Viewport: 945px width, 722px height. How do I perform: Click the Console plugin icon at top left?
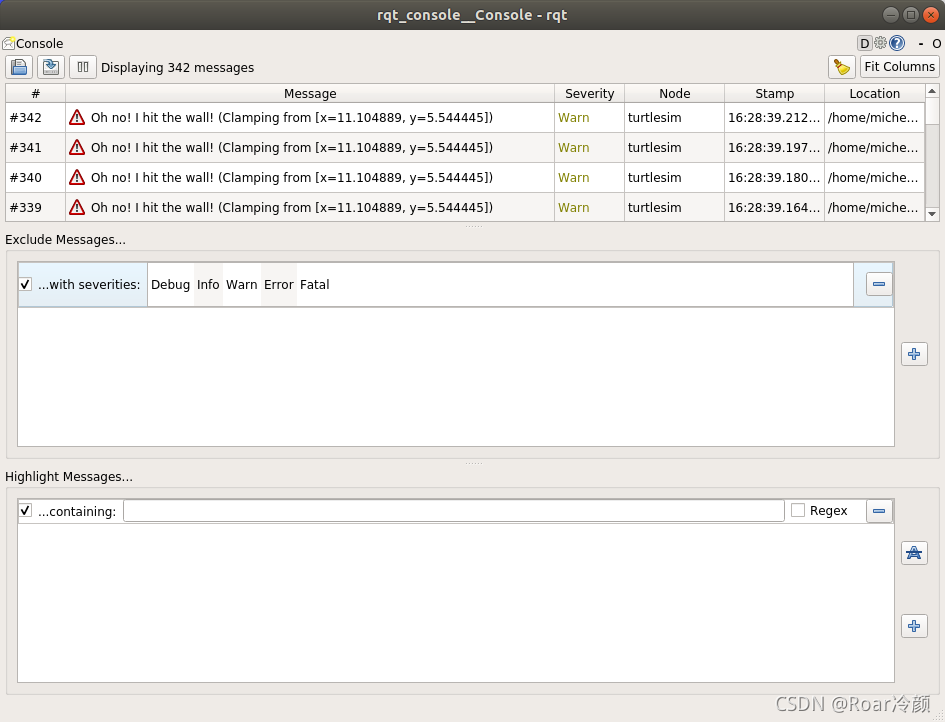(x=8, y=43)
